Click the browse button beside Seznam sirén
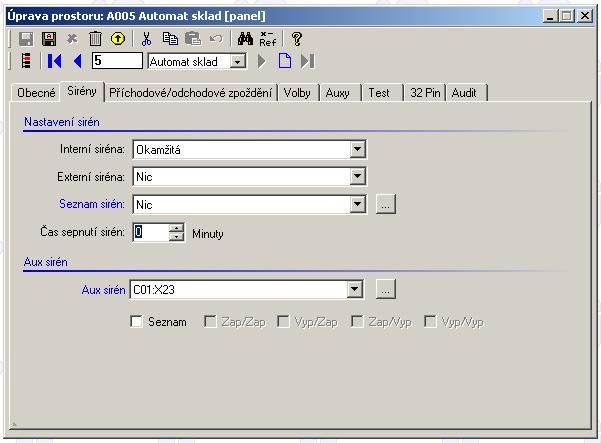Screen dimensions: 601x443 (386, 204)
